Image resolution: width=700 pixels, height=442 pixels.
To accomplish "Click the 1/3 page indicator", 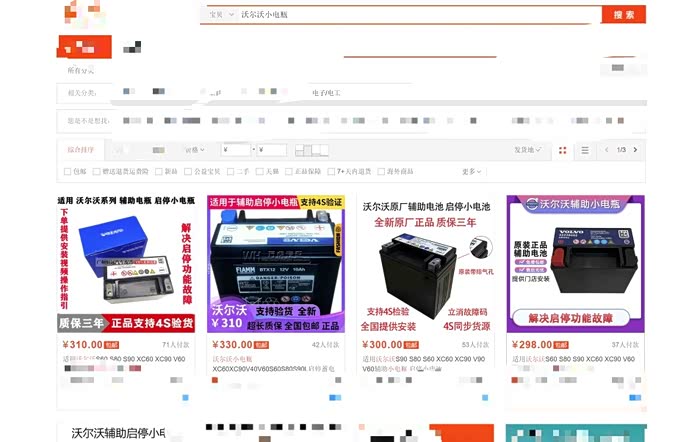I will [621, 150].
